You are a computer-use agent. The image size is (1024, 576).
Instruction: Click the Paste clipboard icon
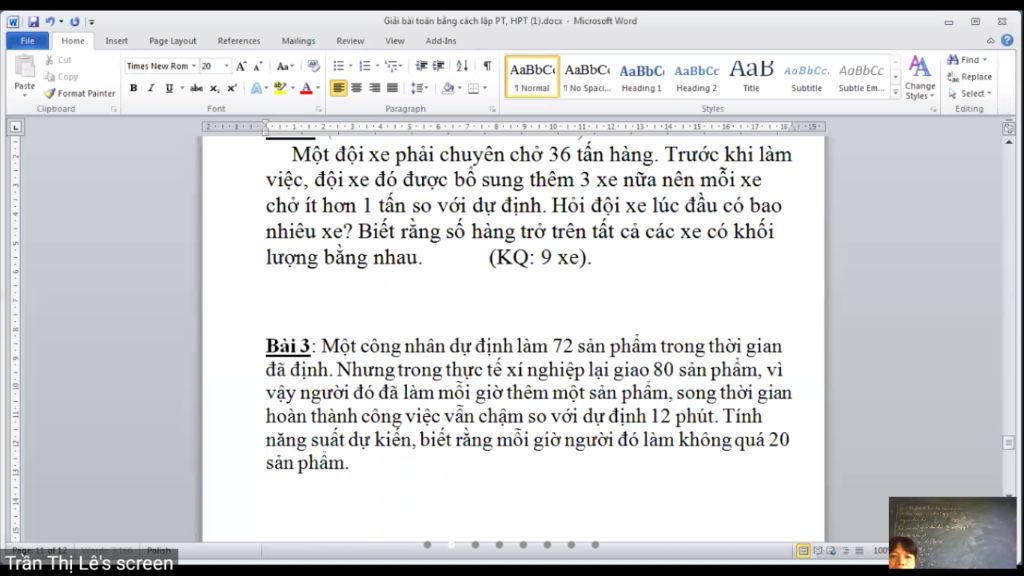(24, 67)
